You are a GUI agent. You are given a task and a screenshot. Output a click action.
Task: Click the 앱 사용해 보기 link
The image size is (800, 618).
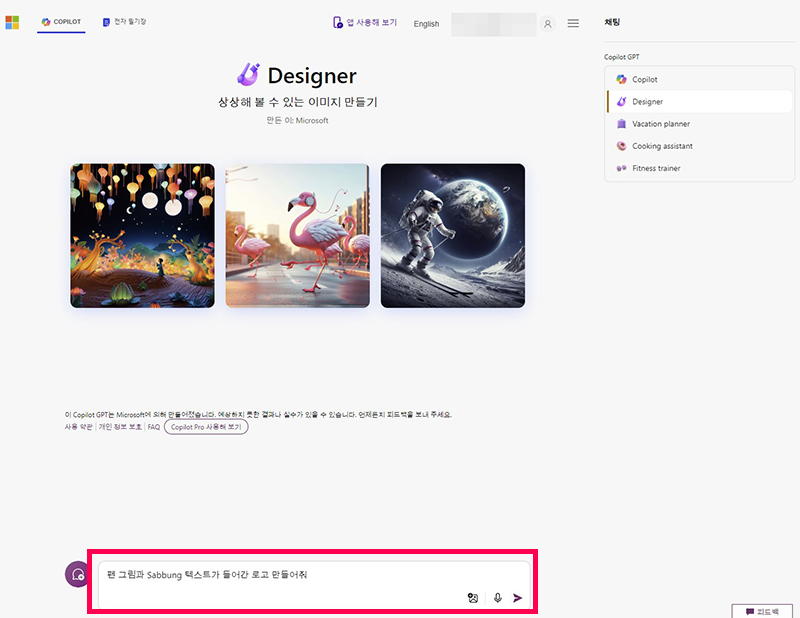click(x=365, y=22)
